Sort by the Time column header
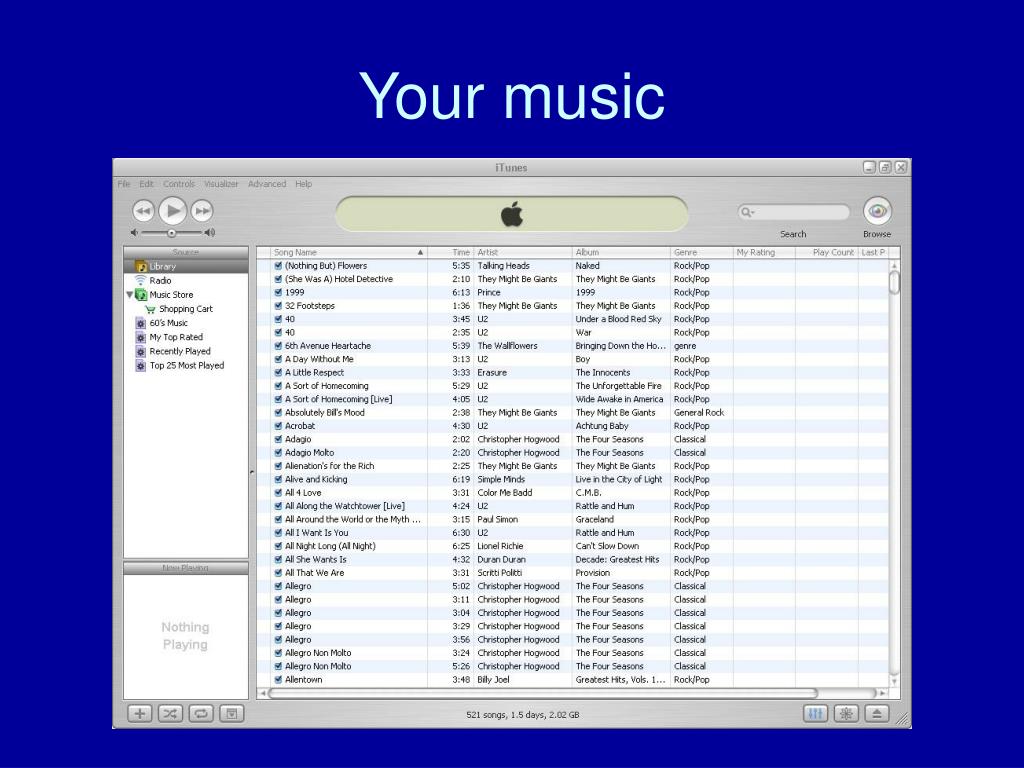Screen dimensions: 1024x768 click(451, 252)
